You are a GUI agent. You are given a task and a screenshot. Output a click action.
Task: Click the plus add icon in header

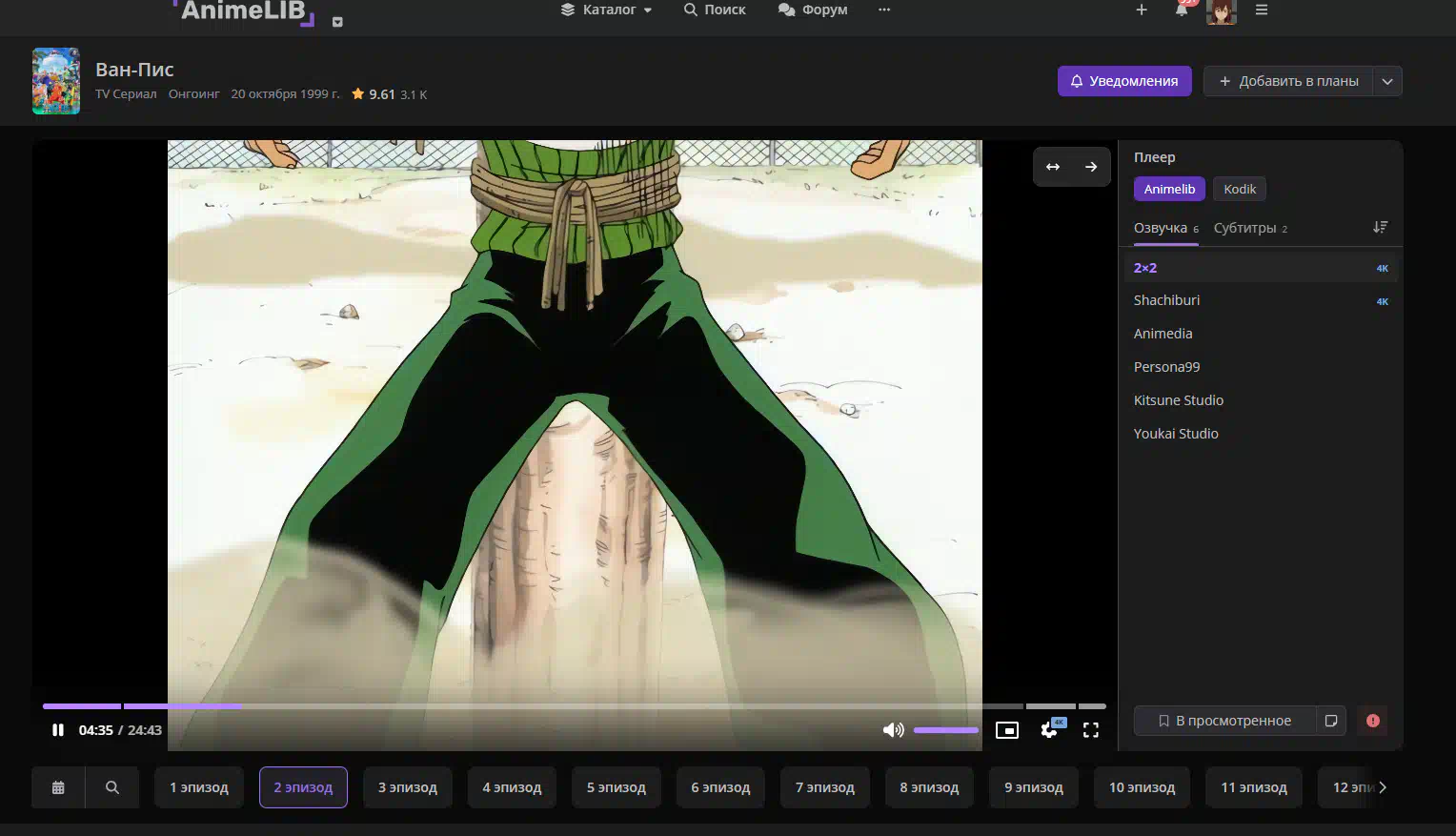pos(1142,10)
